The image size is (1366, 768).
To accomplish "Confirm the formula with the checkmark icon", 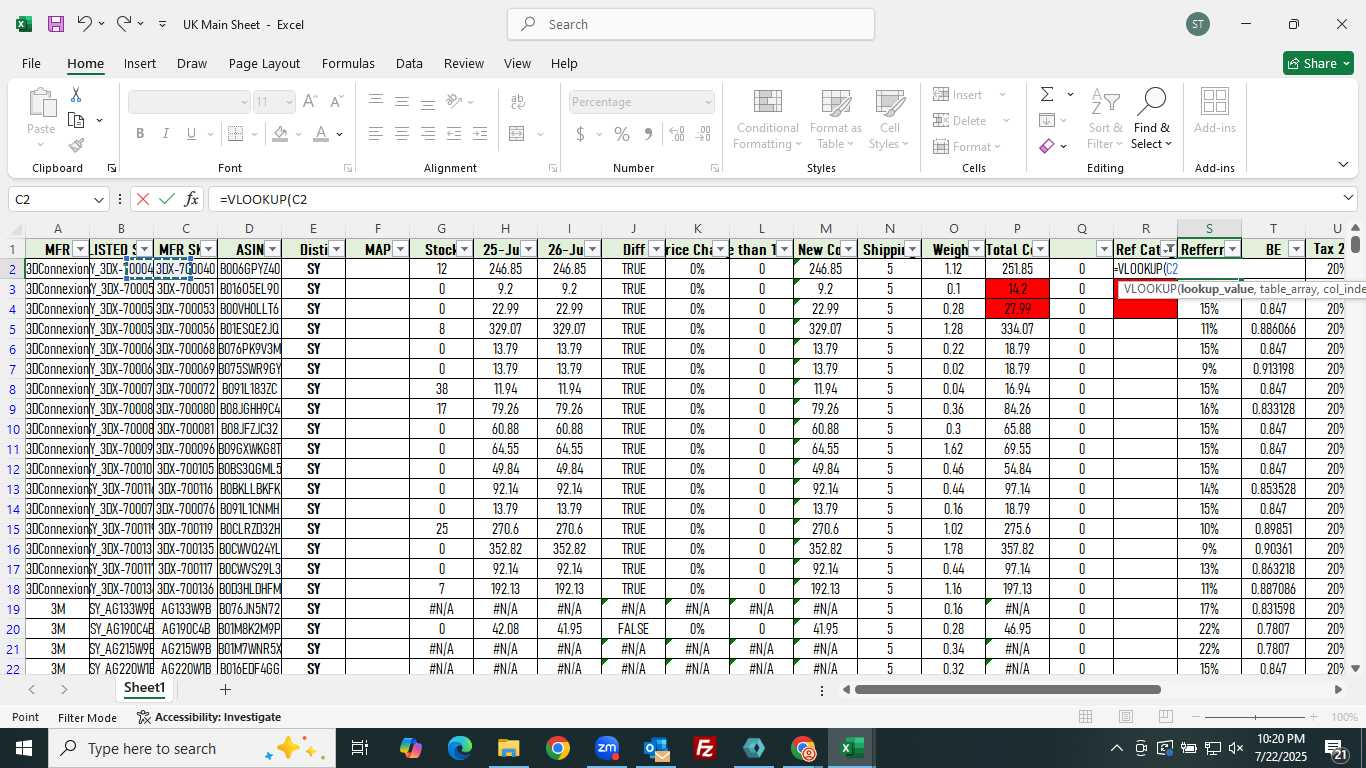I will click(x=167, y=199).
